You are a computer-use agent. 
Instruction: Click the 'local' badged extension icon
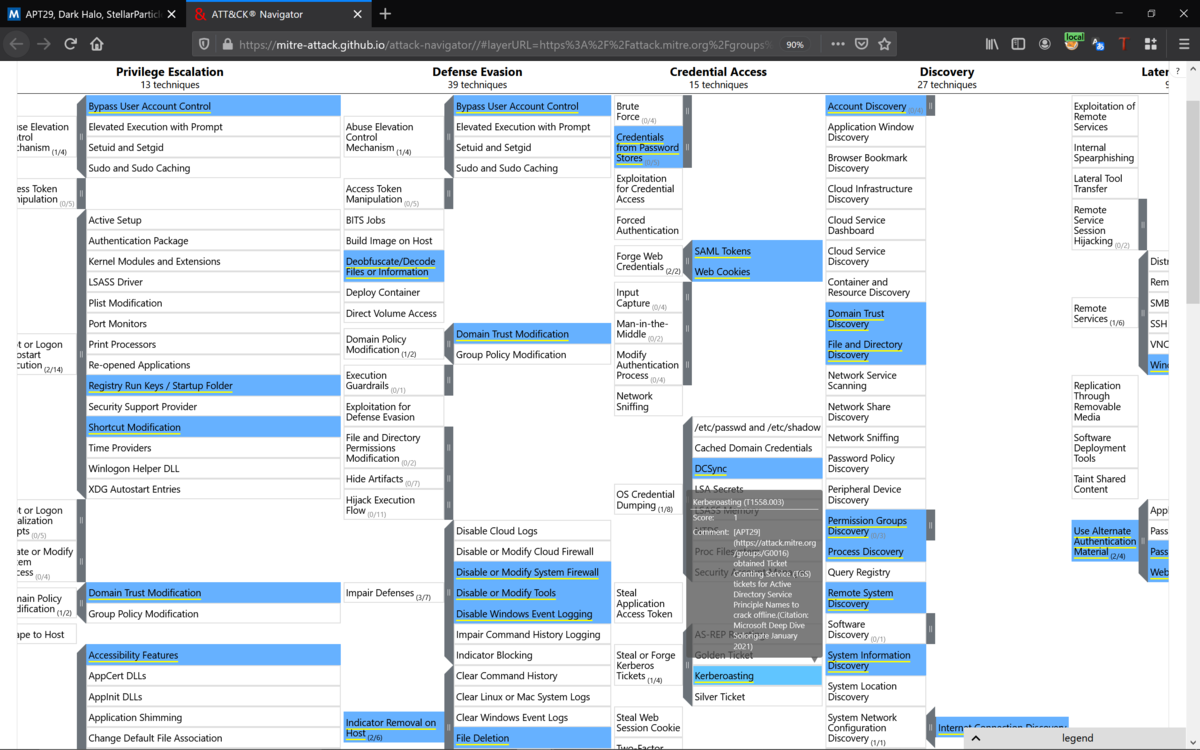1072,43
